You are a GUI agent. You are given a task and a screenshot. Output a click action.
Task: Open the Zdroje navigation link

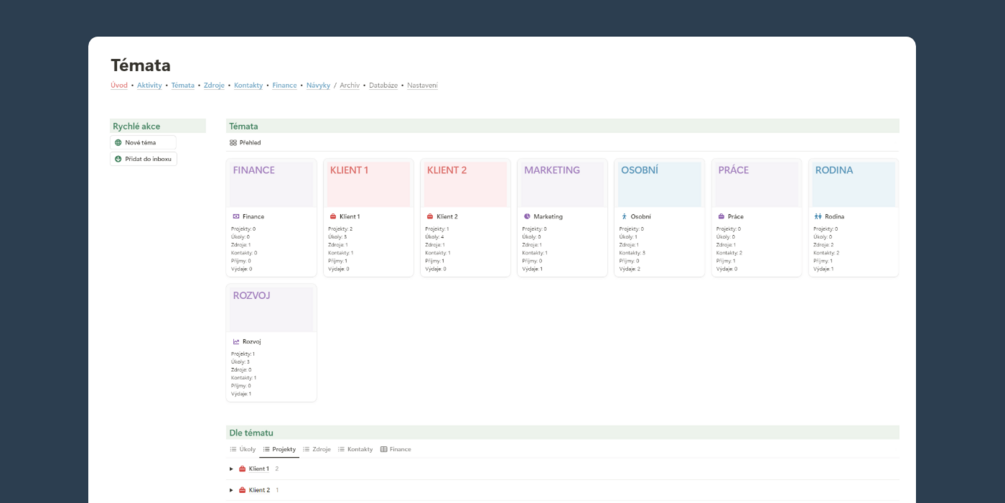(214, 85)
